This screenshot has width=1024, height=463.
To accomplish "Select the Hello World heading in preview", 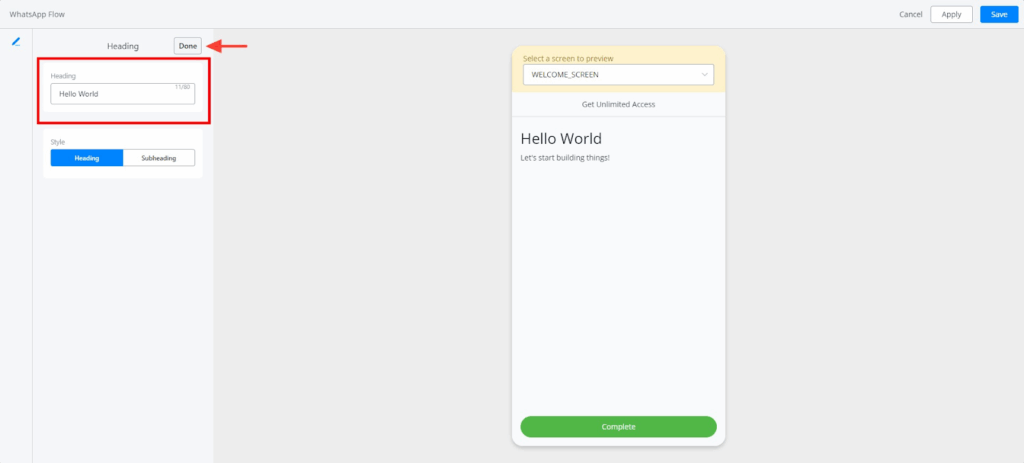I will coord(561,138).
